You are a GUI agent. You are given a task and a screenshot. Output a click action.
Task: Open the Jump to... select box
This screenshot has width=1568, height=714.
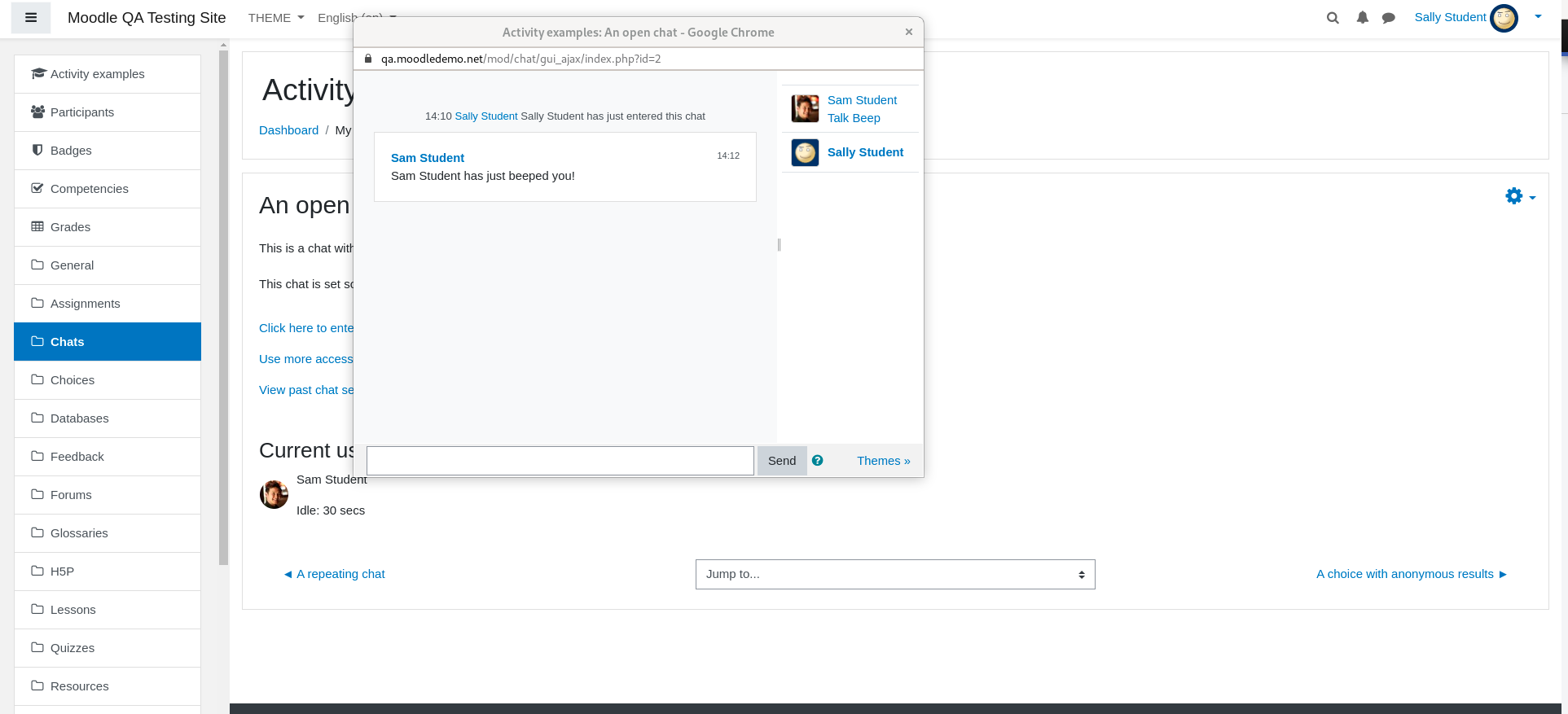[895, 574]
